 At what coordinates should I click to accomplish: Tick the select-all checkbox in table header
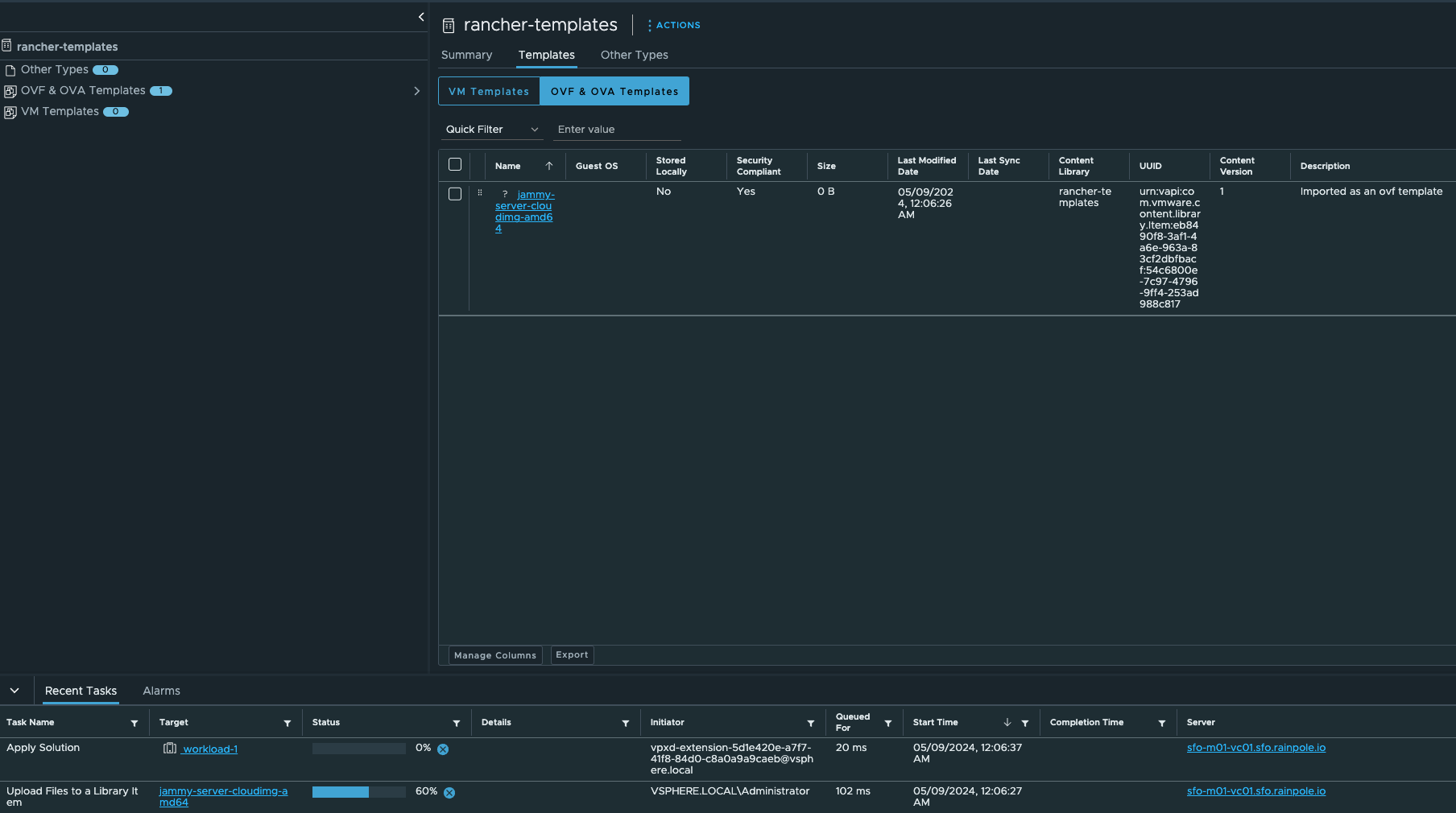click(455, 164)
